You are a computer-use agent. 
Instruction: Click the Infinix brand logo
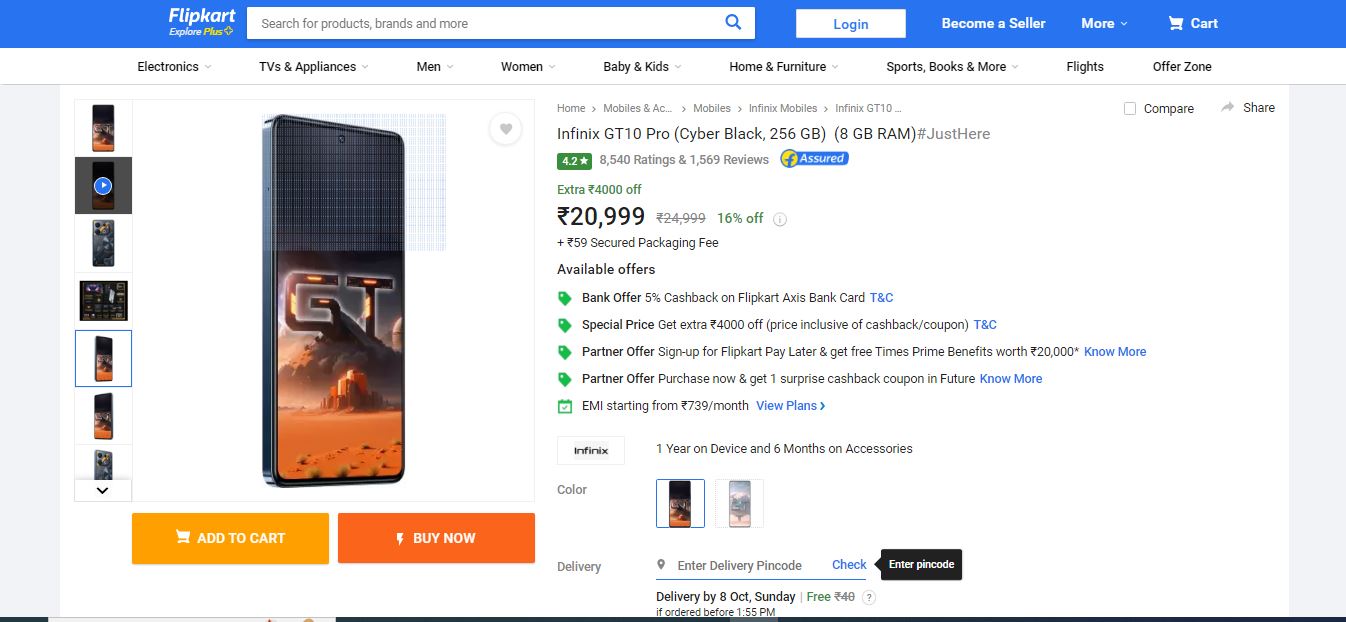click(x=591, y=450)
